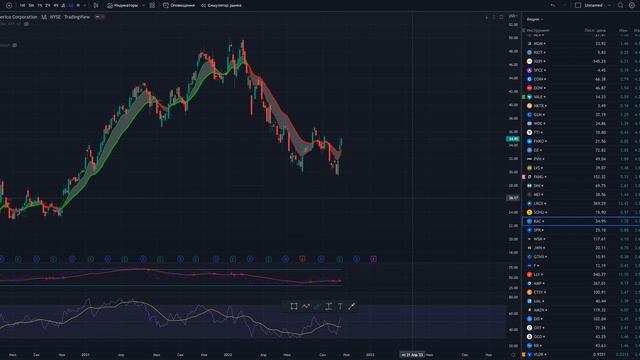This screenshot has height=360, width=640.
Task: Click the red earnings event marker
Action: [302, 259]
